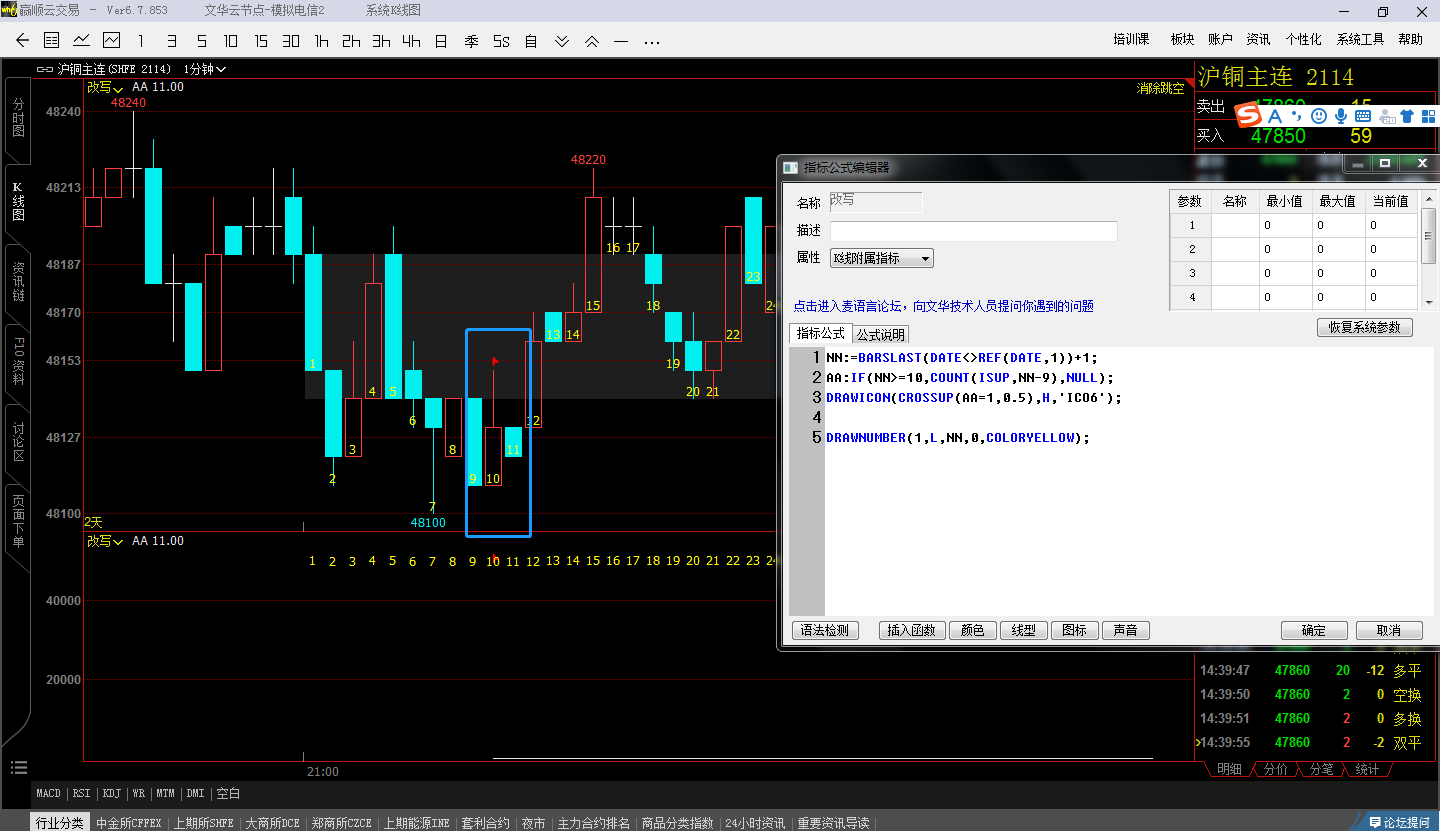
Task: Click the Sogou input voice microphone icon
Action: click(1340, 116)
